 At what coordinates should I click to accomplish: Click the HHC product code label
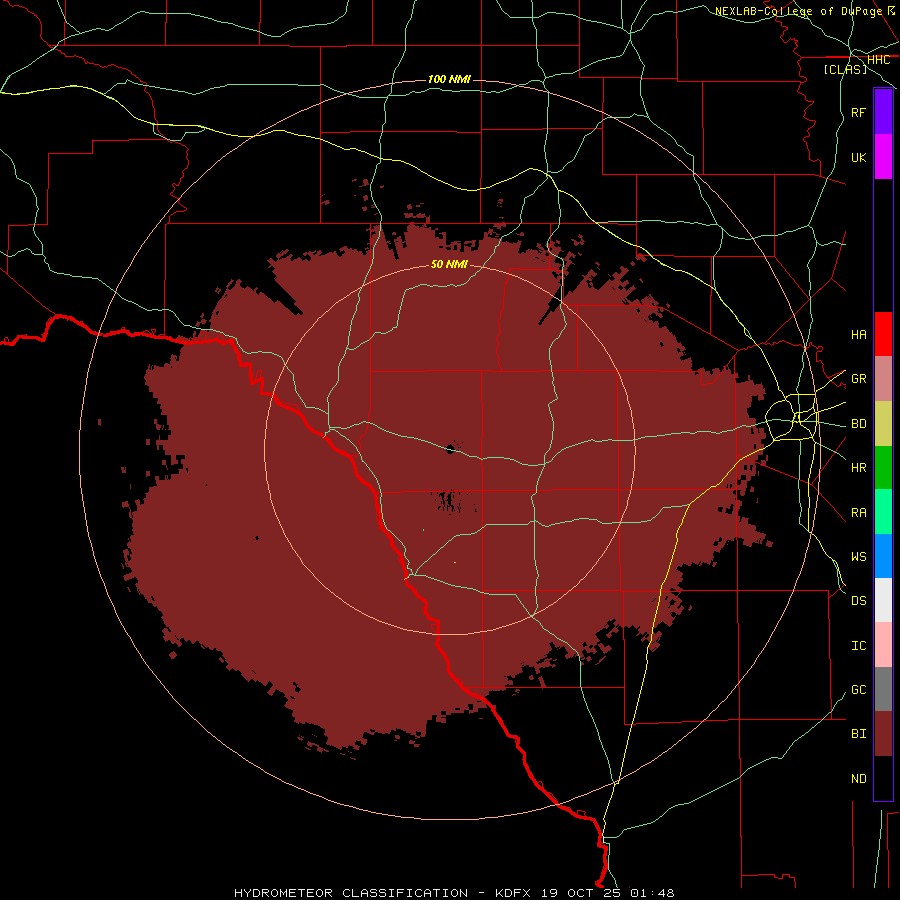coord(878,60)
